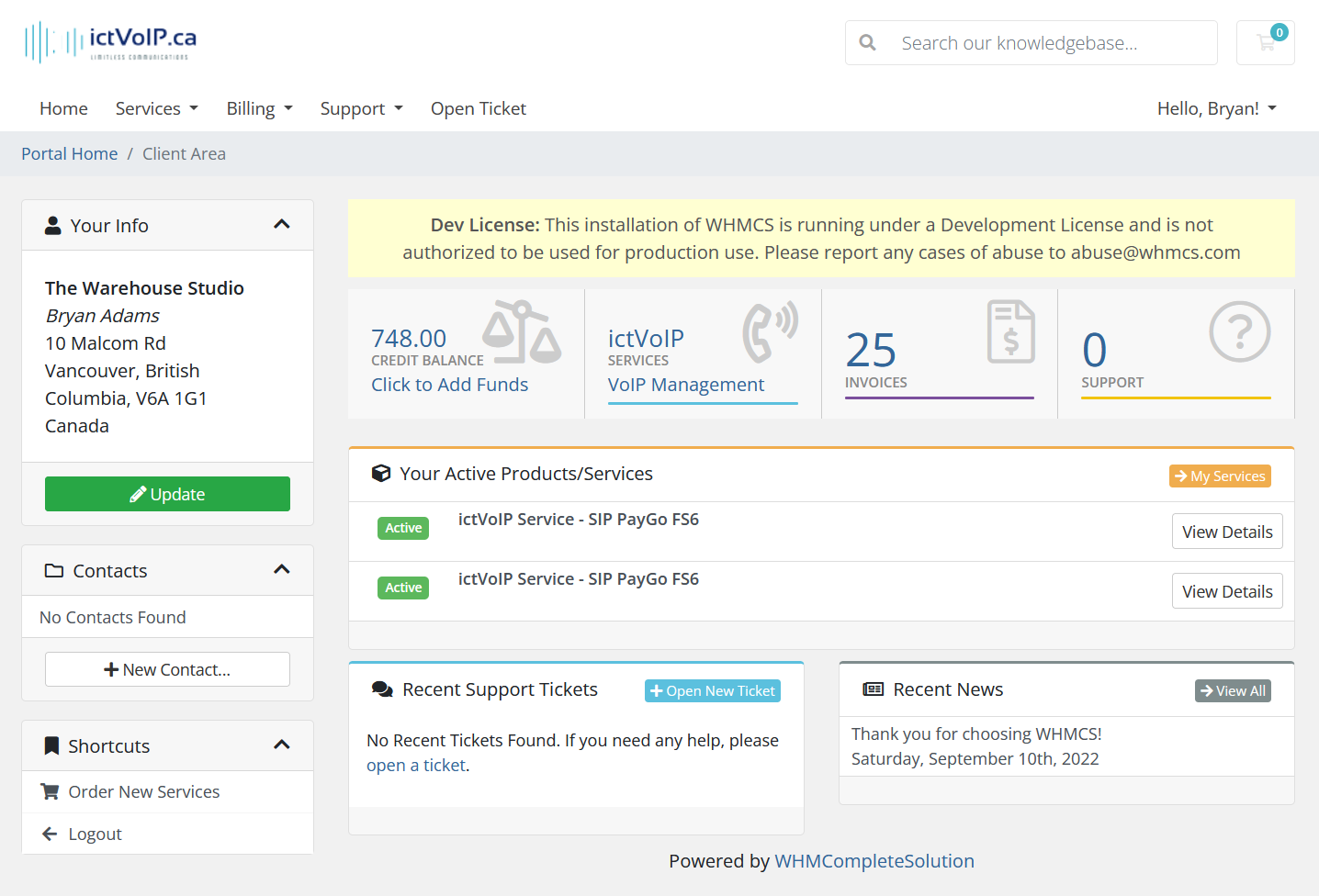The width and height of the screenshot is (1319, 896).
Task: Click the 748.00 credit balance value
Action: click(x=409, y=338)
